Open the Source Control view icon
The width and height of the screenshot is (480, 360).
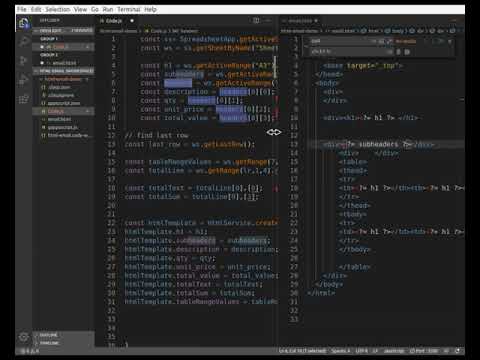tap(24, 61)
